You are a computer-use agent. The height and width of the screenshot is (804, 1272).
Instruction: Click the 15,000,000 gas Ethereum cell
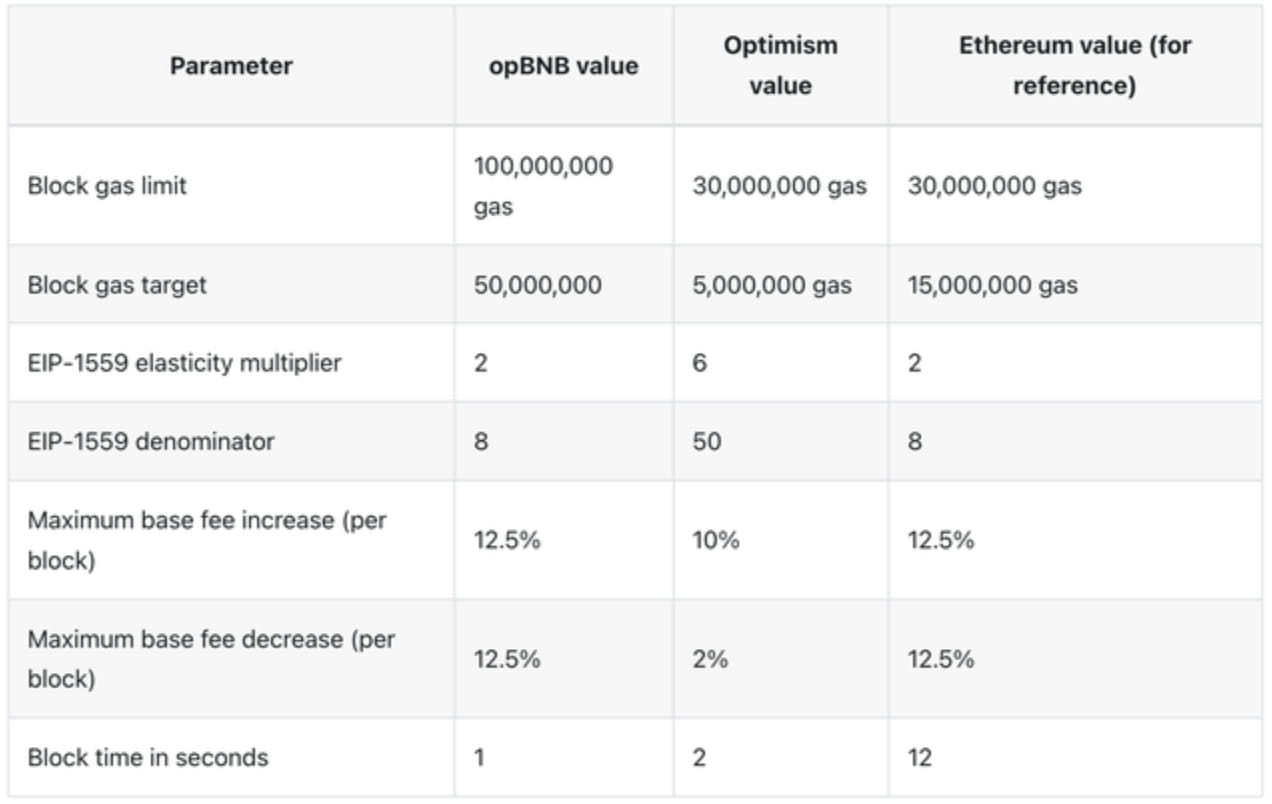[x=993, y=285]
